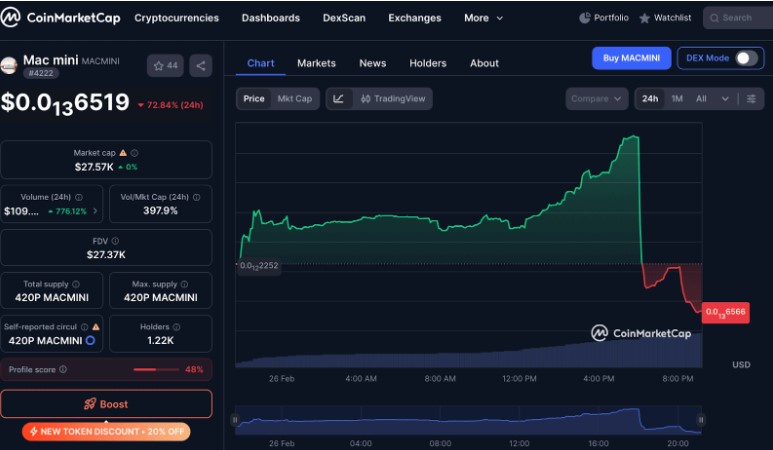This screenshot has width=773, height=450.
Task: Click the Boost rocket icon
Action: (90, 404)
